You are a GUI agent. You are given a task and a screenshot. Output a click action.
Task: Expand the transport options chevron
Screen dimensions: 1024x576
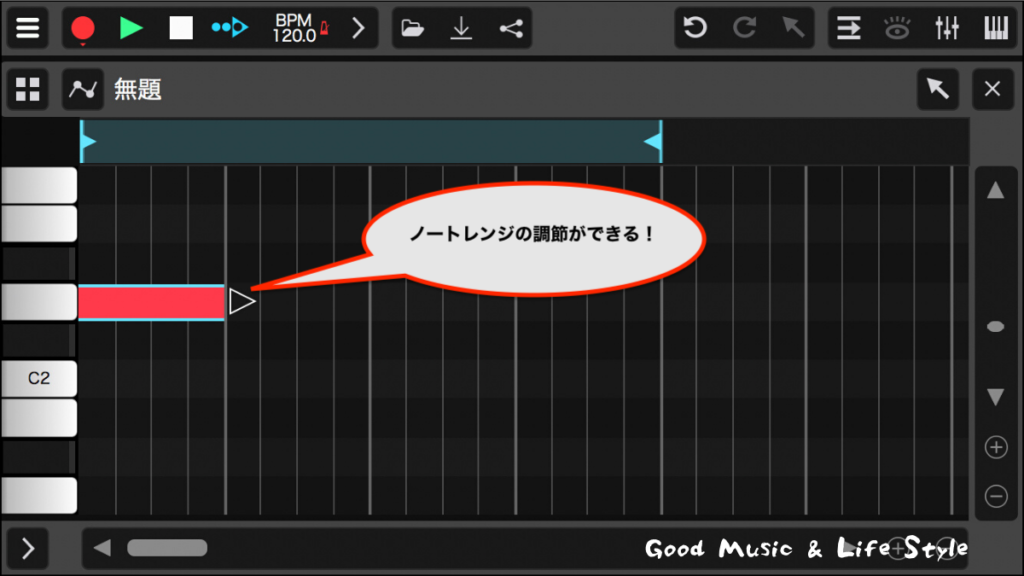358,28
